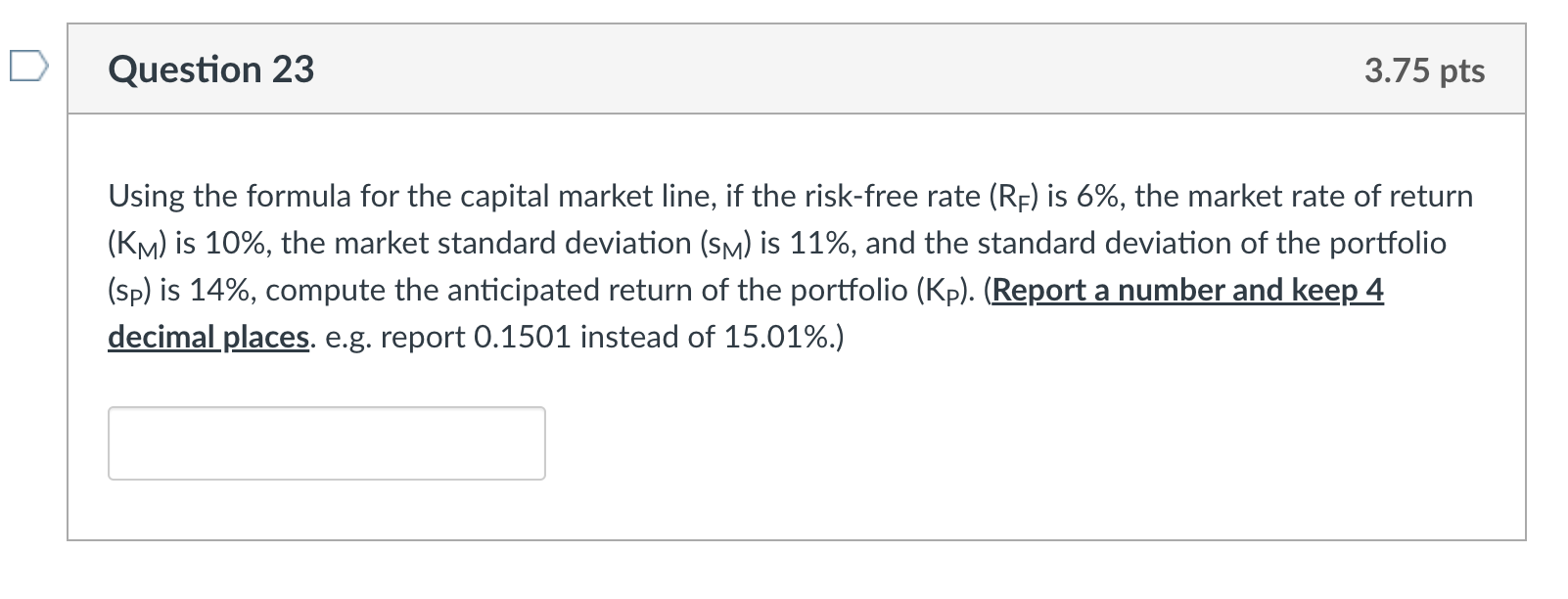Screen dimensions: 1568x599
Task: Click the '3.75 pts' label
Action: 1425,69
